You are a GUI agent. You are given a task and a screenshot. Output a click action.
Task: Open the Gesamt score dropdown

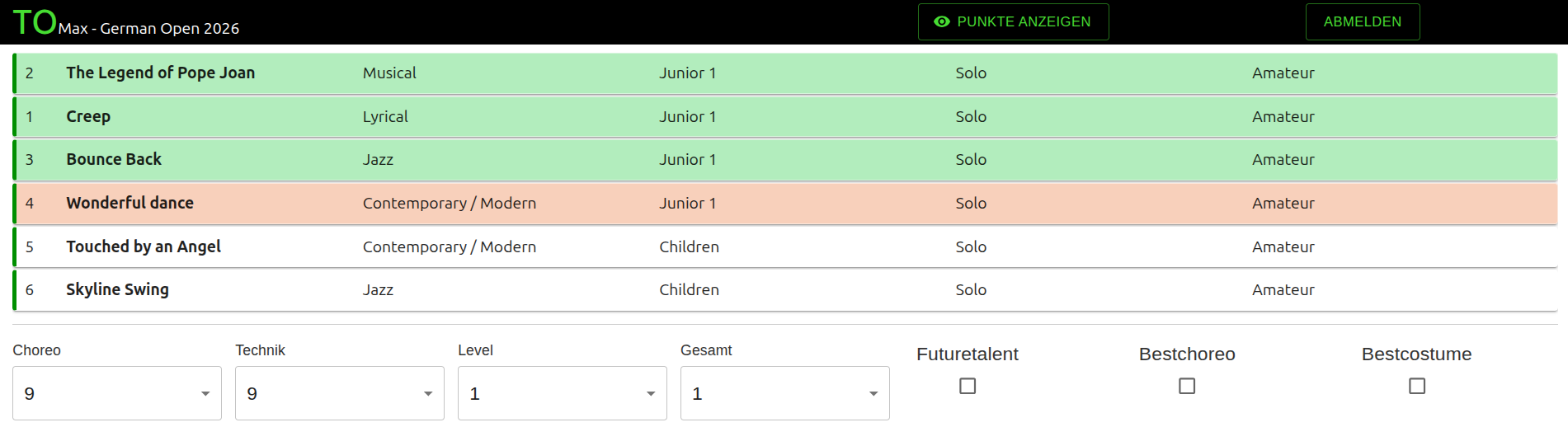pos(785,393)
